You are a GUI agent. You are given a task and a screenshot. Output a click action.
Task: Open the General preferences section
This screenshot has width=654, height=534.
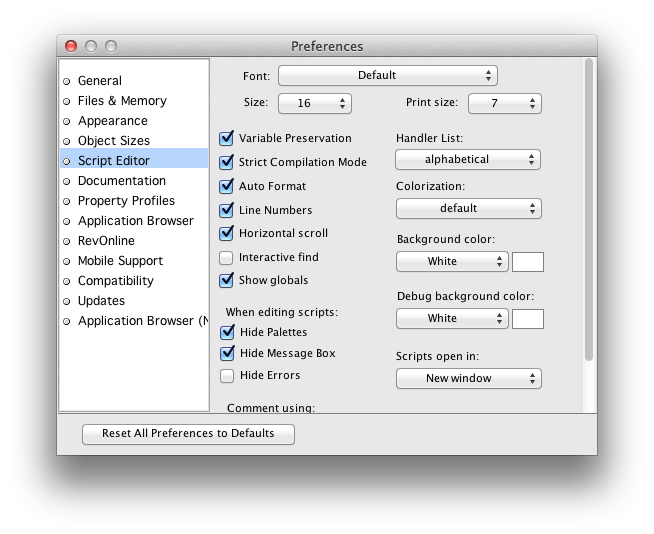[99, 81]
